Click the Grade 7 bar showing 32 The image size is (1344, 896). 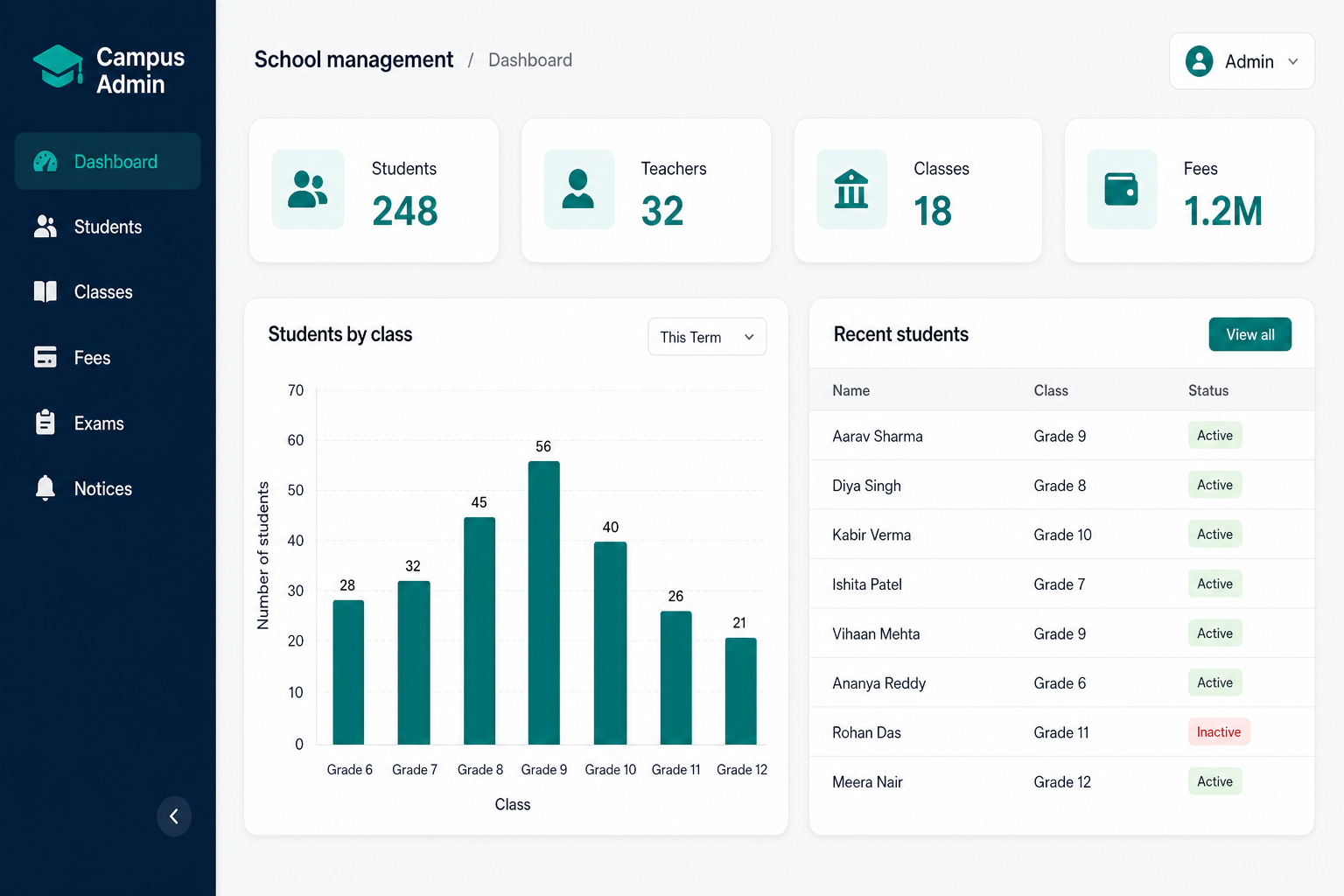pyautogui.click(x=414, y=662)
